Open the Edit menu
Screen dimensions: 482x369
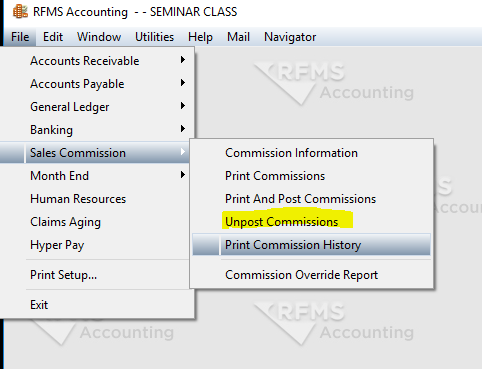53,37
